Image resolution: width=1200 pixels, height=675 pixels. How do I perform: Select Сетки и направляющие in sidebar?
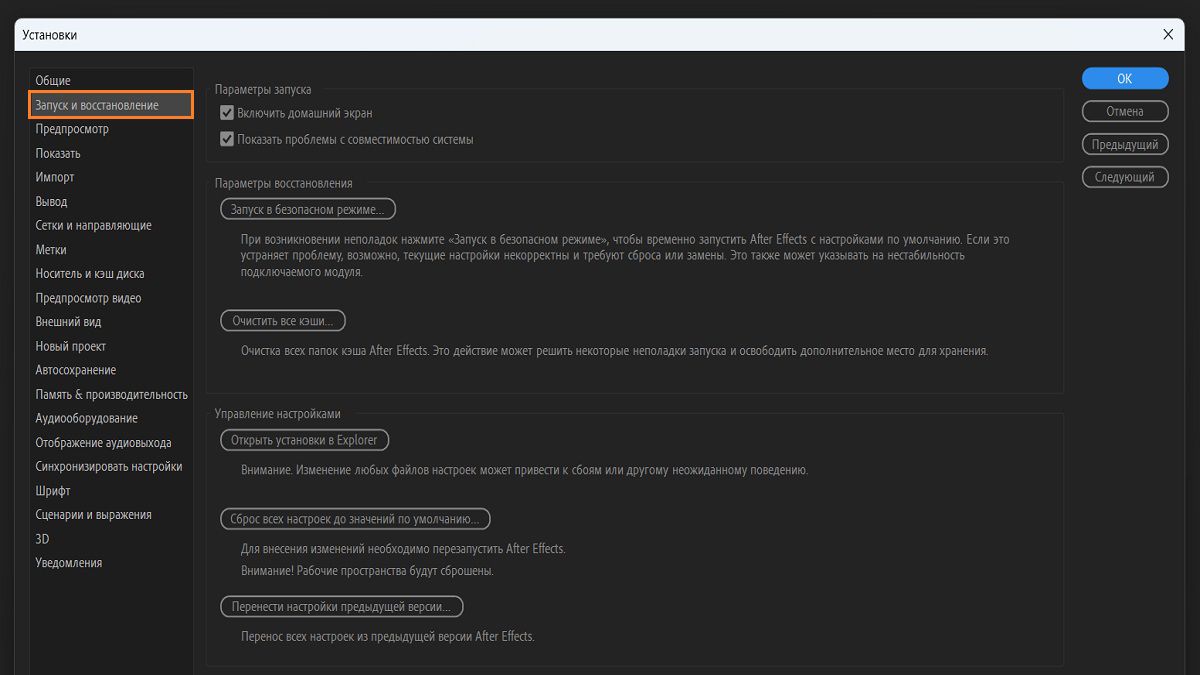[x=93, y=225]
